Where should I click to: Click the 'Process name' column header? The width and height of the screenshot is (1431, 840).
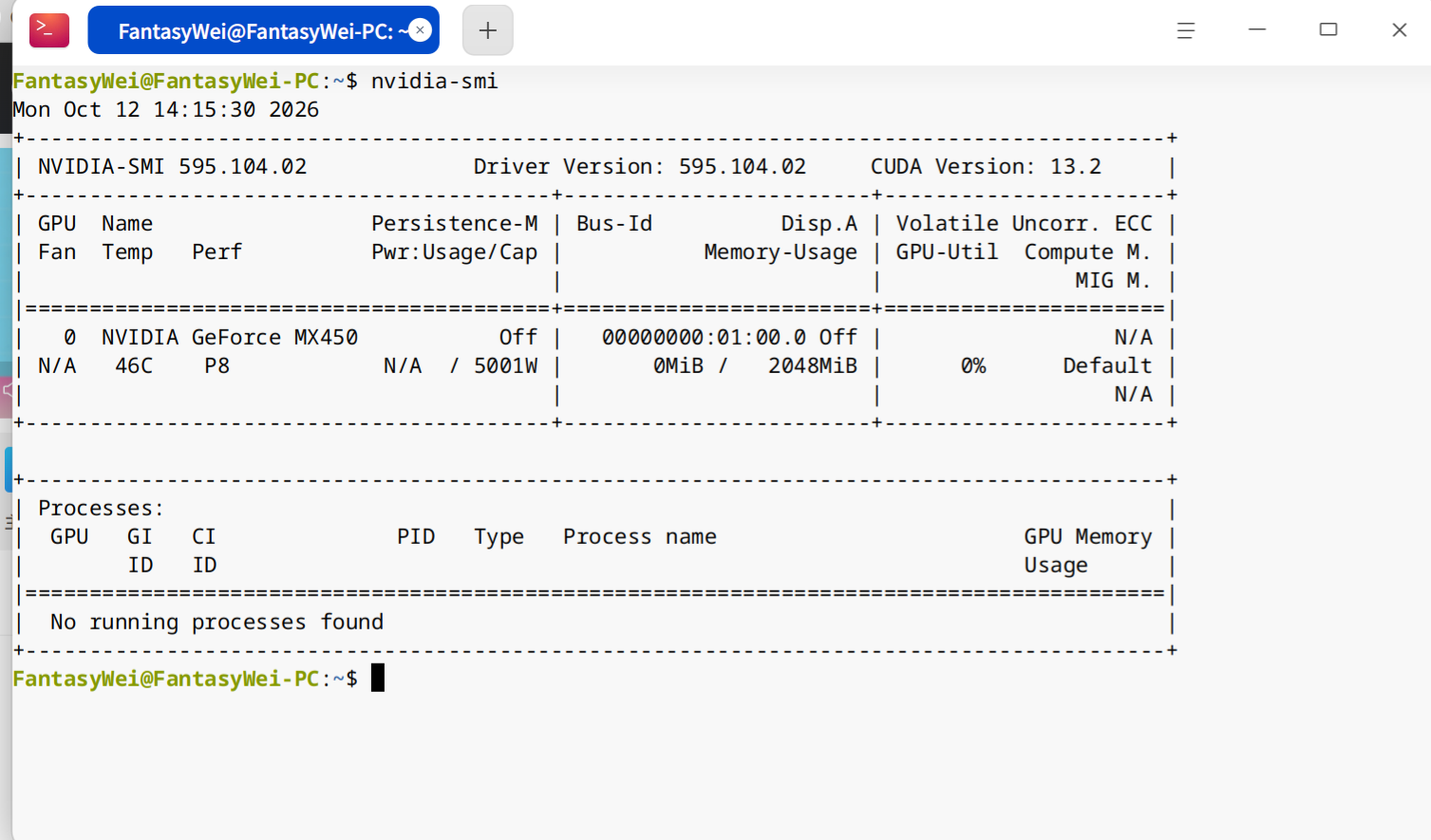640,537
